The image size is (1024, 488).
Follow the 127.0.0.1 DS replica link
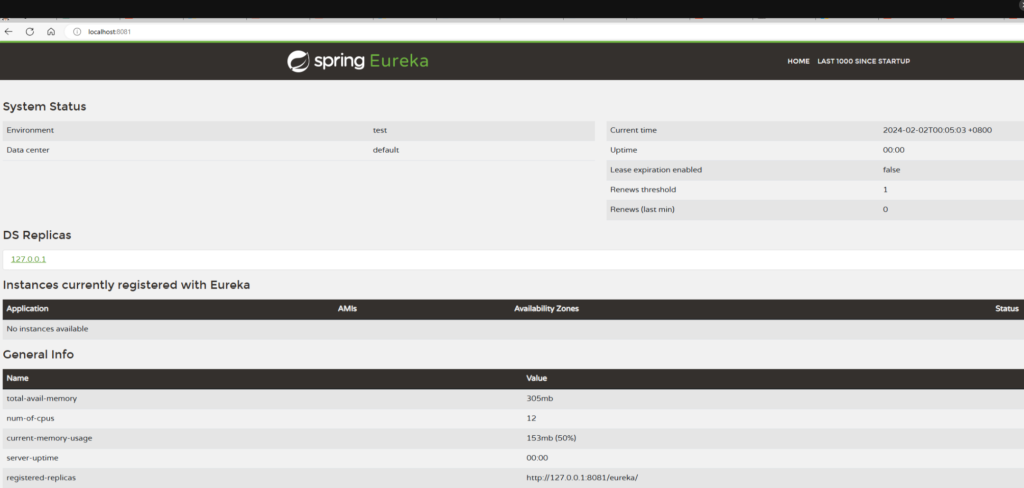coord(29,259)
